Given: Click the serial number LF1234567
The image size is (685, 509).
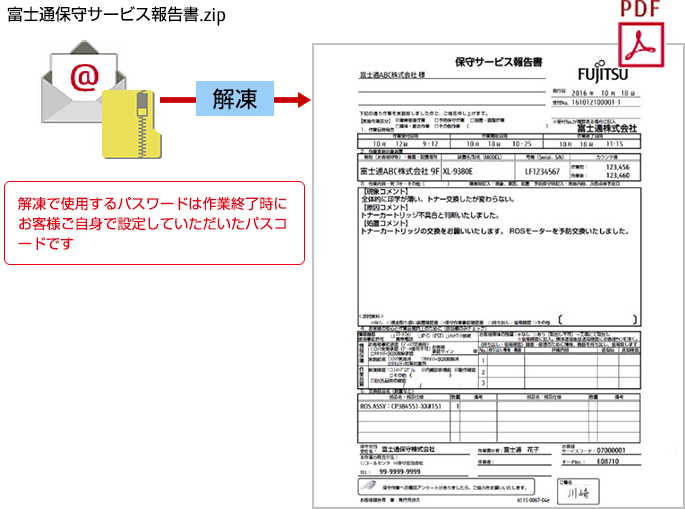Looking at the screenshot, I should pyautogui.click(x=542, y=172).
